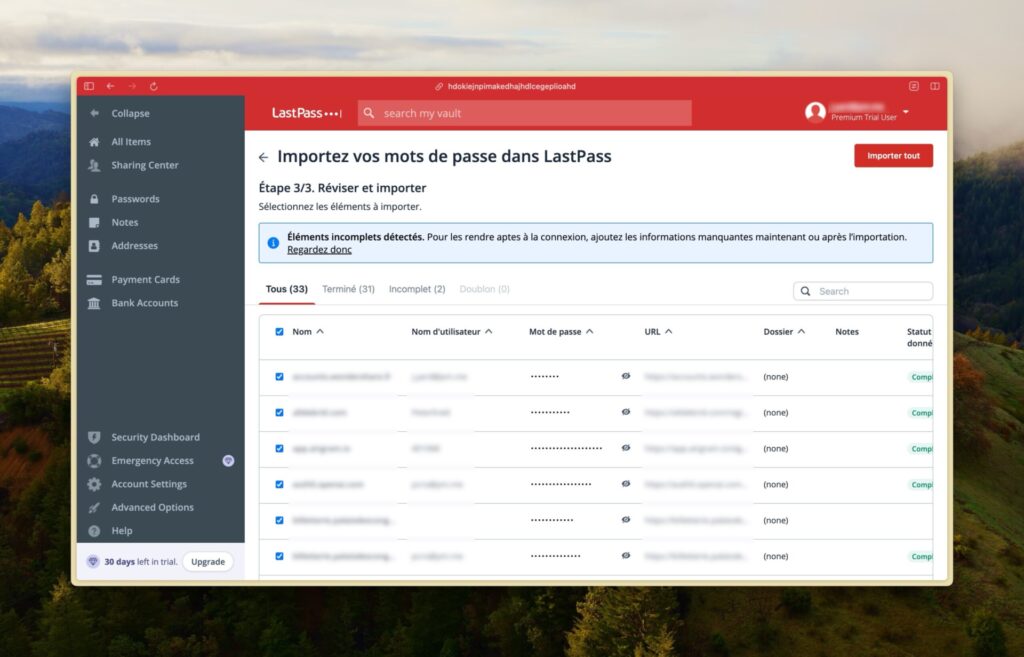Select the Passwords padlock icon

pyautogui.click(x=94, y=199)
